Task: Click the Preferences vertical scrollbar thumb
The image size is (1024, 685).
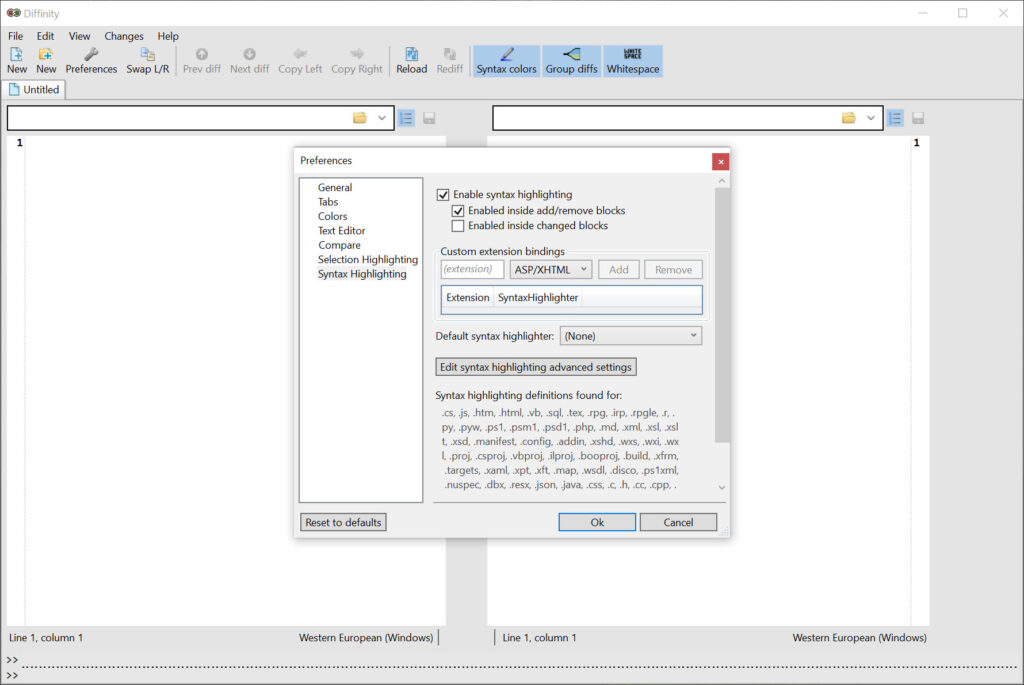Action: (x=722, y=315)
